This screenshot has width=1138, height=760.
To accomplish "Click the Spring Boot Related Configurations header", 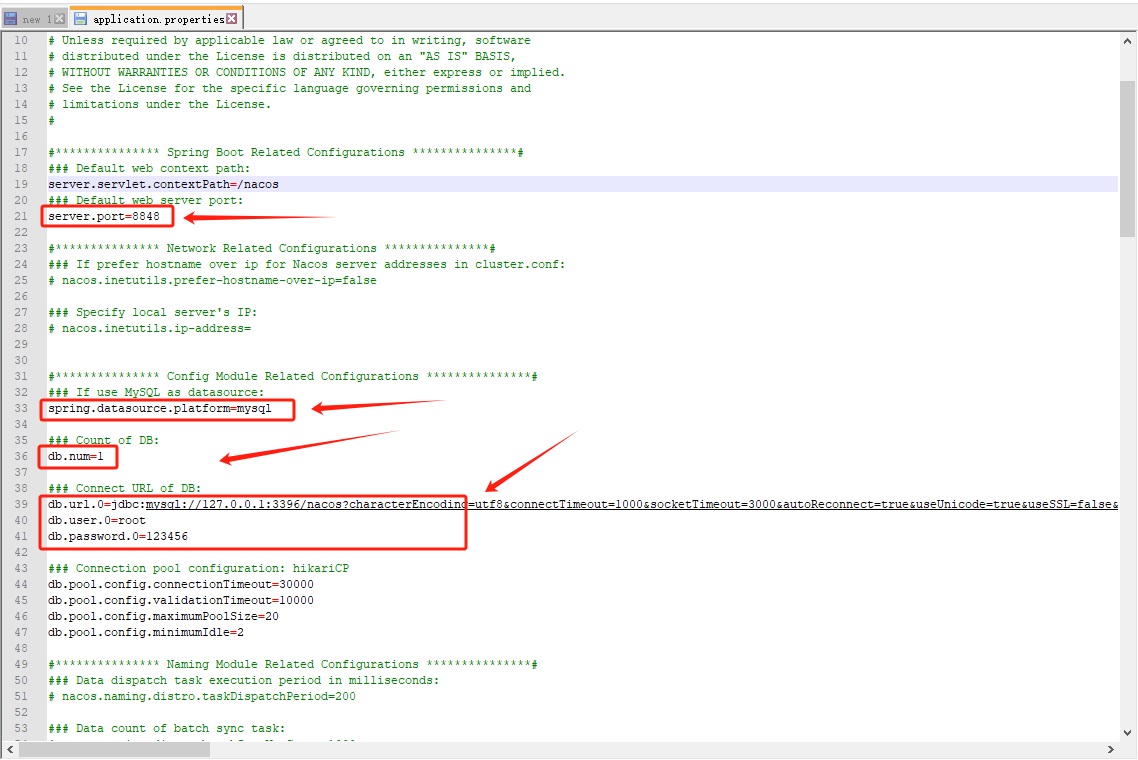I will (286, 152).
